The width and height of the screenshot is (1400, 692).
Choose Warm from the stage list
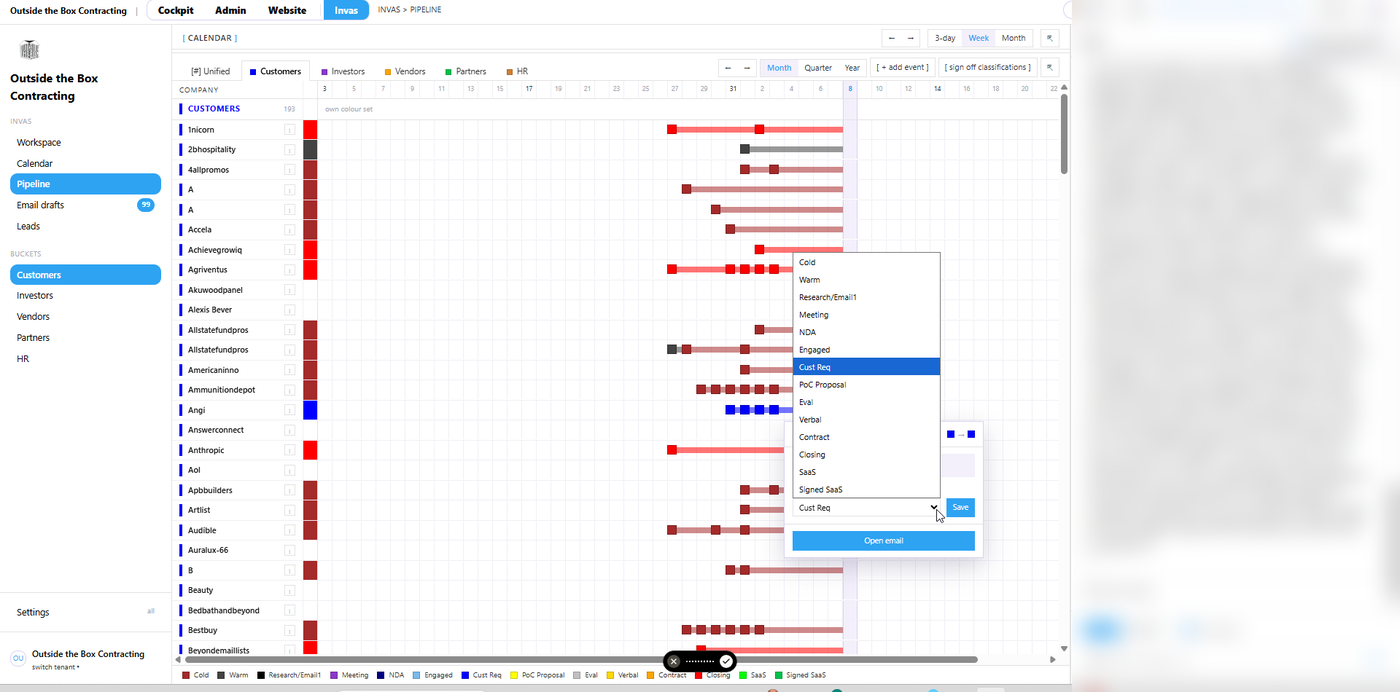tap(867, 280)
